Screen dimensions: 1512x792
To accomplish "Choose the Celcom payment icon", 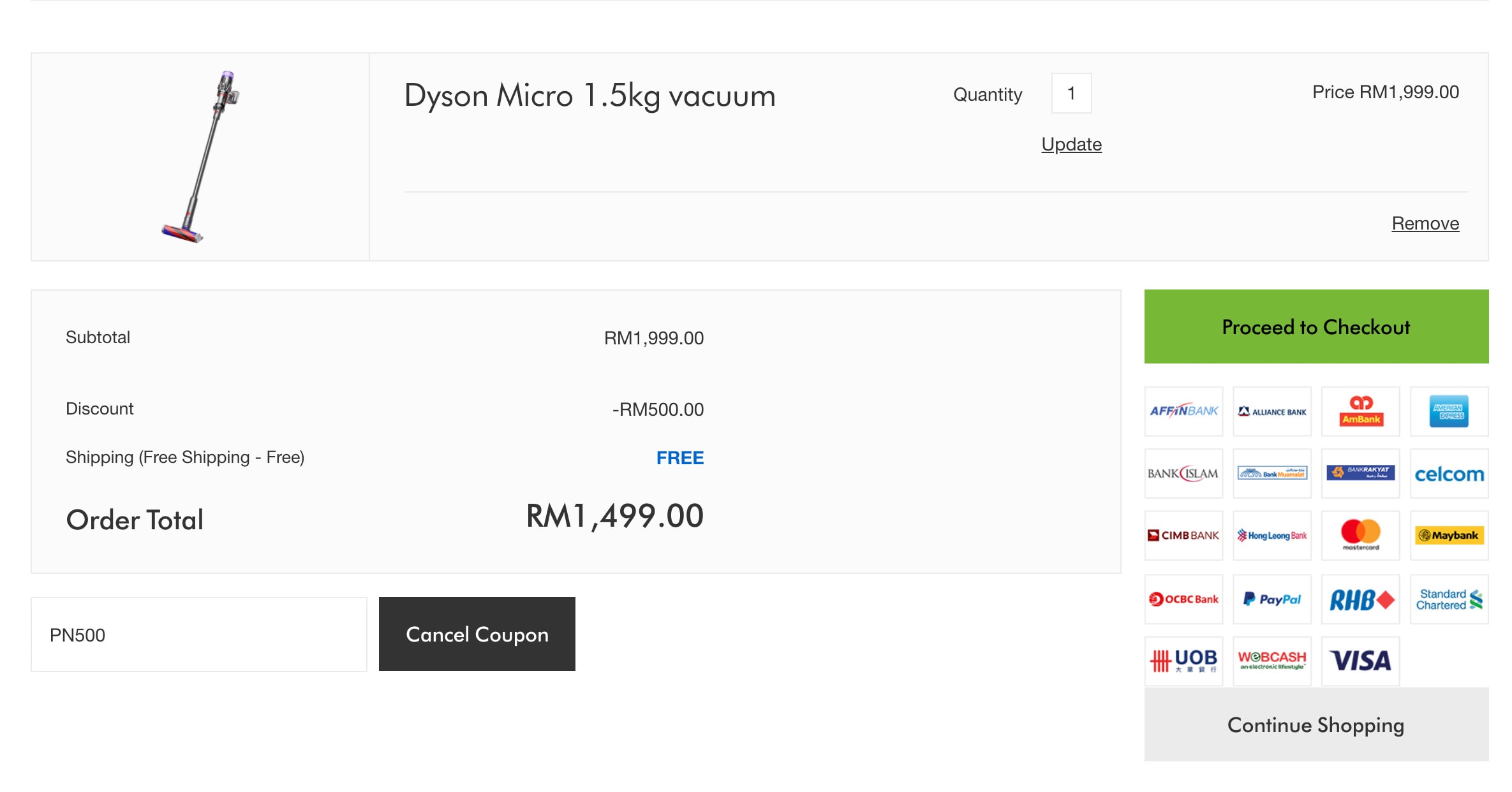I will point(1449,473).
